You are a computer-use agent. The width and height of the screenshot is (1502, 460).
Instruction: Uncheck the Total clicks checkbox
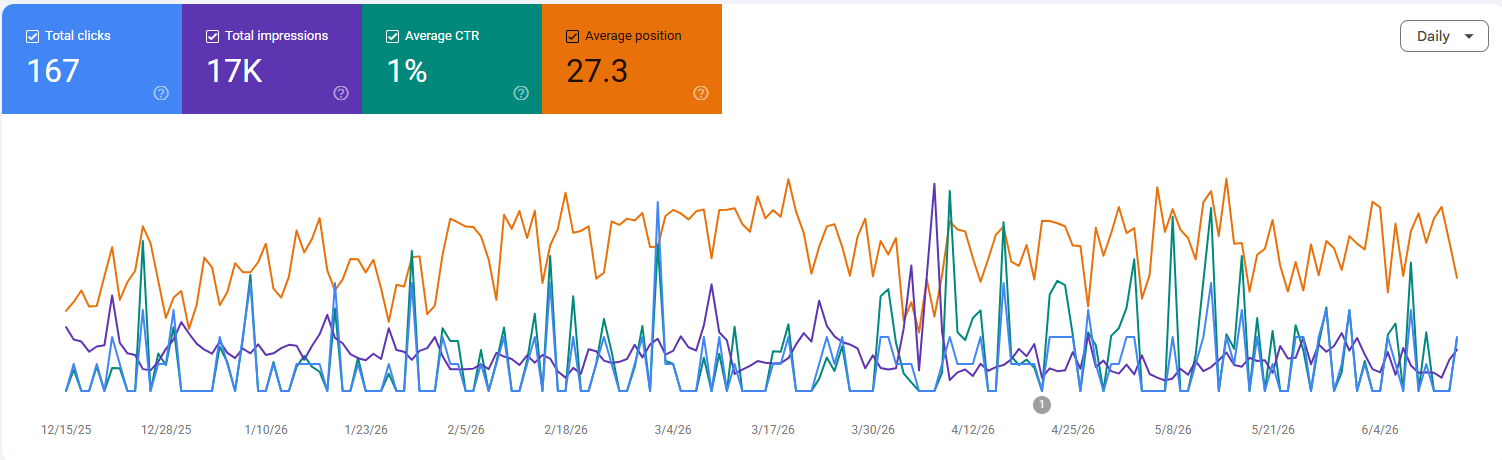click(x=32, y=36)
